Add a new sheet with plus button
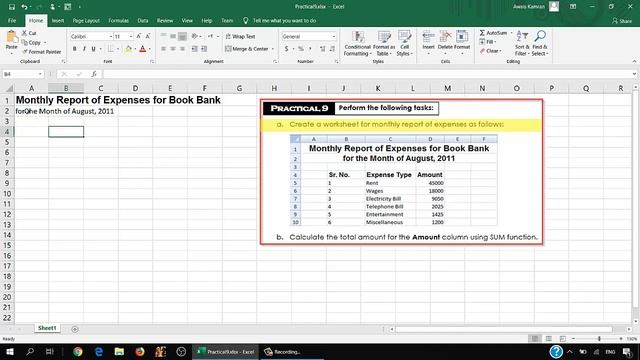This screenshot has width=640, height=360. (x=75, y=329)
